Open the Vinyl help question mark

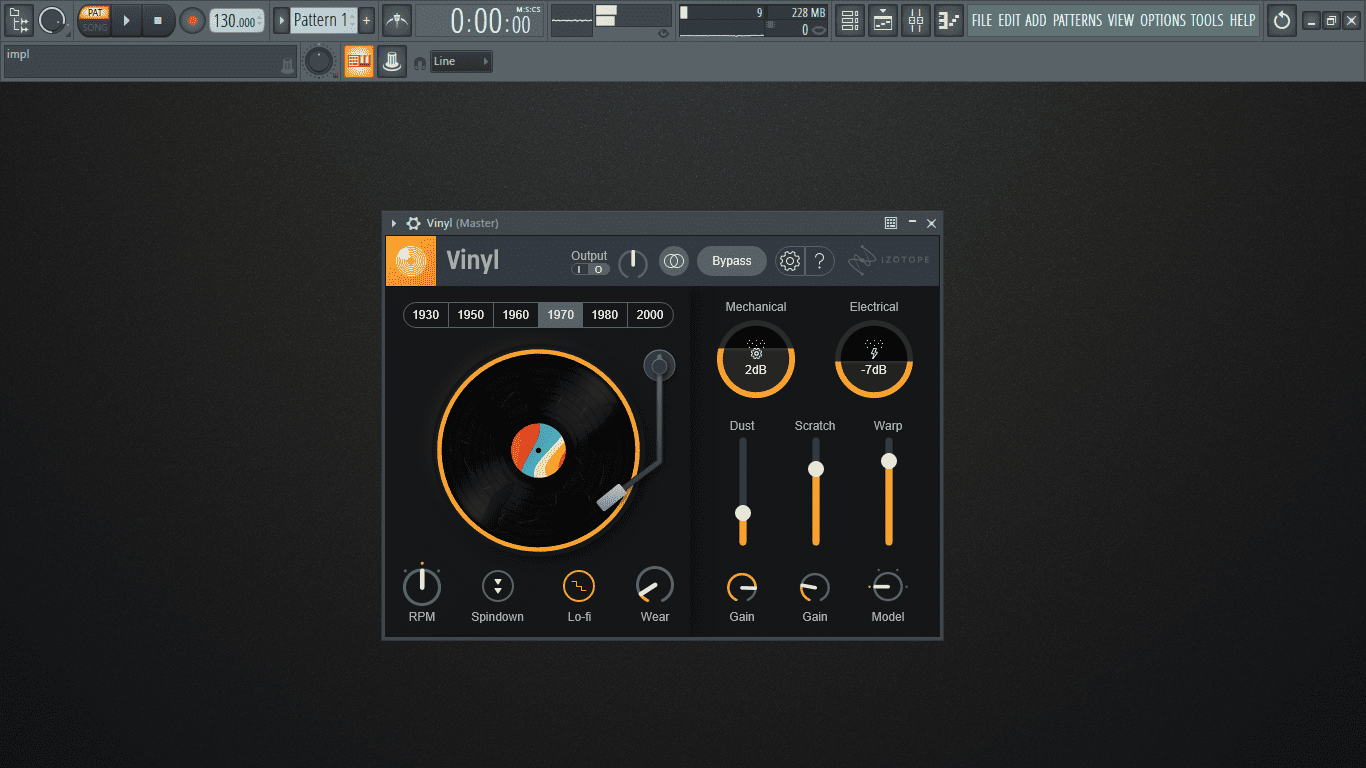(x=819, y=261)
